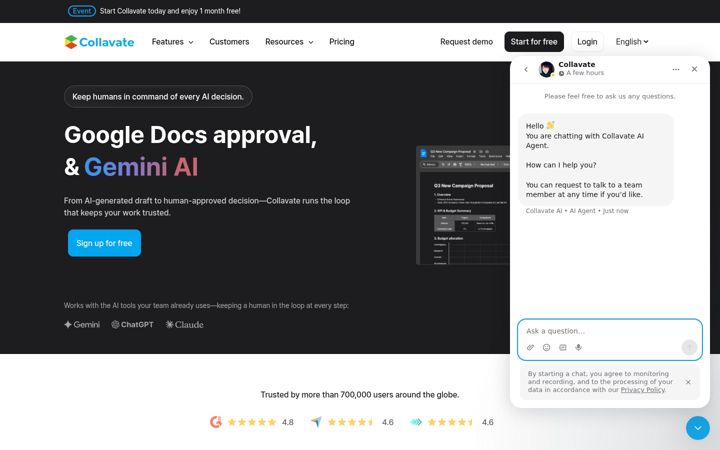The height and width of the screenshot is (450, 720).
Task: Click Request demo link
Action: (x=467, y=42)
